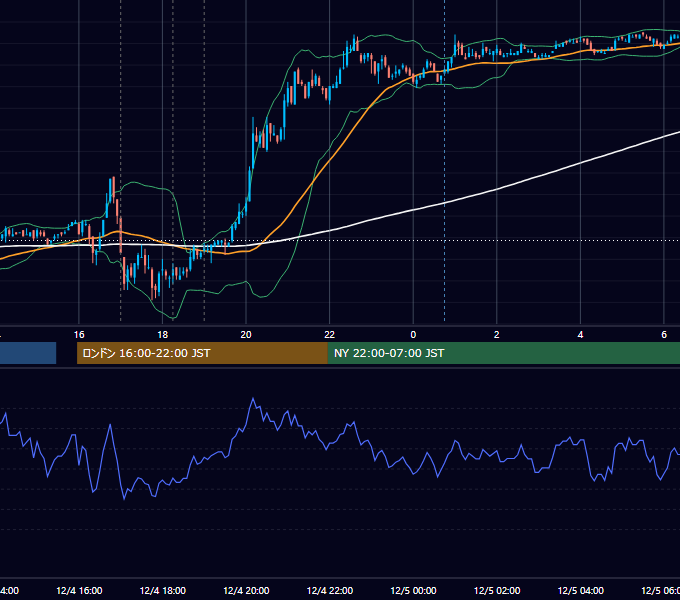Select the NY 22:00-07:00 JST session bar

tap(503, 353)
